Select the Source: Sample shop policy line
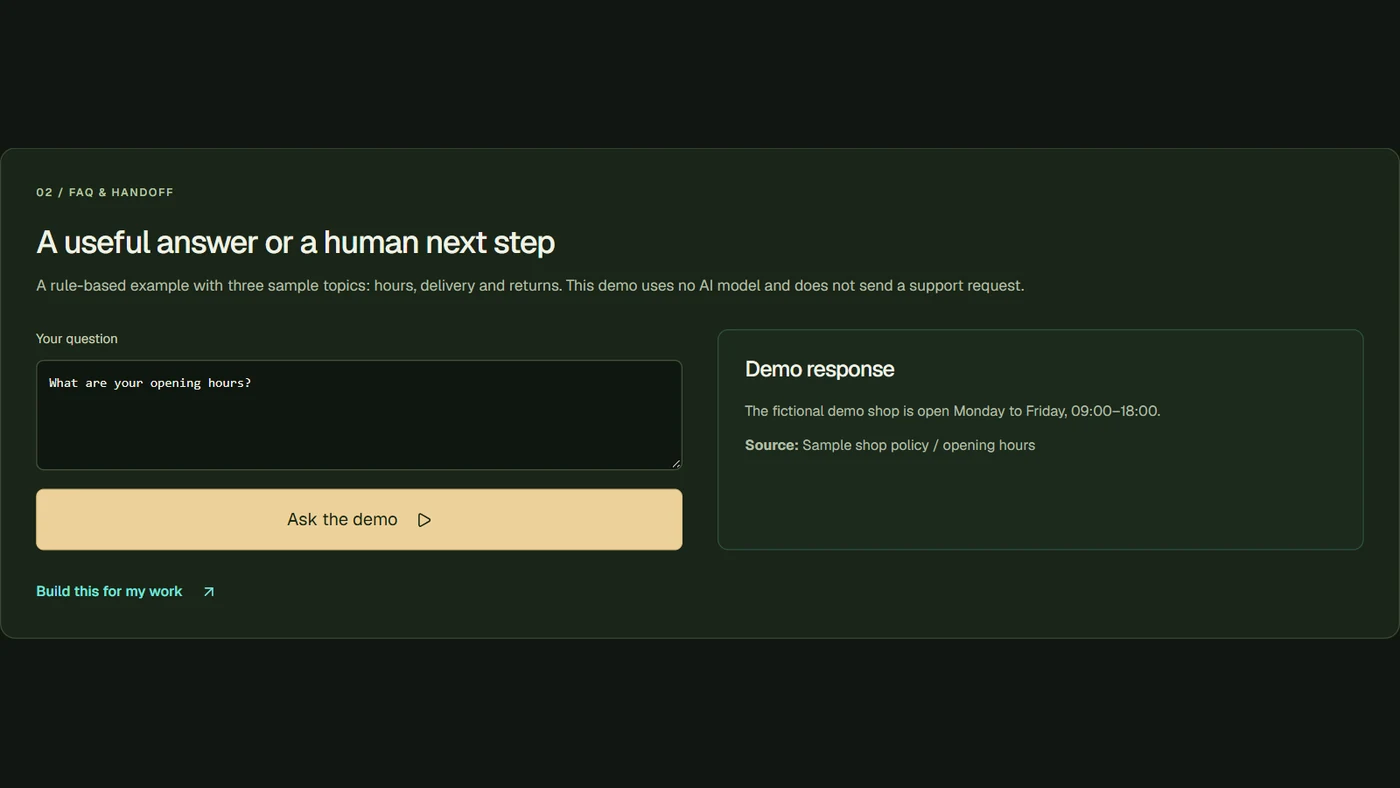Screen dimensions: 1400x788 coord(890,445)
